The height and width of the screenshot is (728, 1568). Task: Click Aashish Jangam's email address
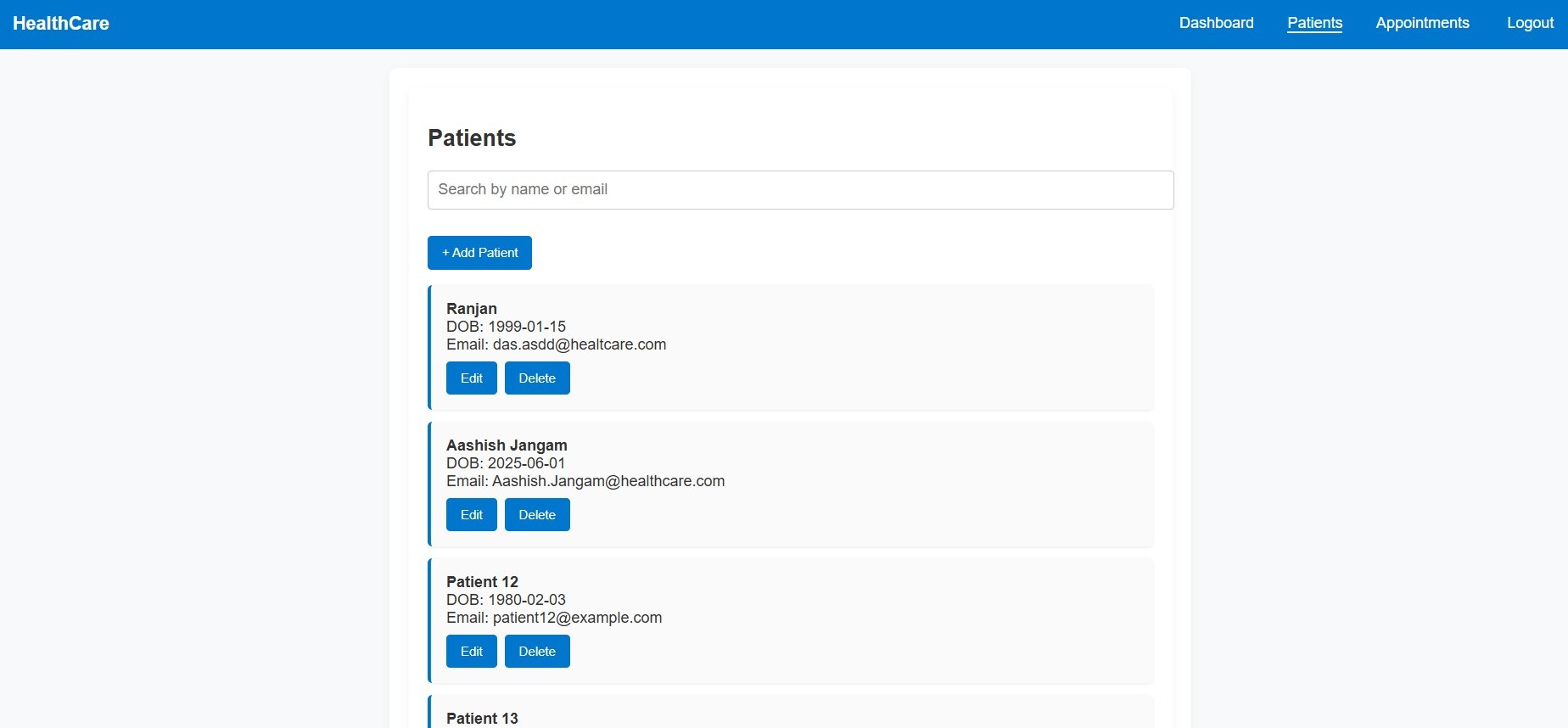click(608, 481)
